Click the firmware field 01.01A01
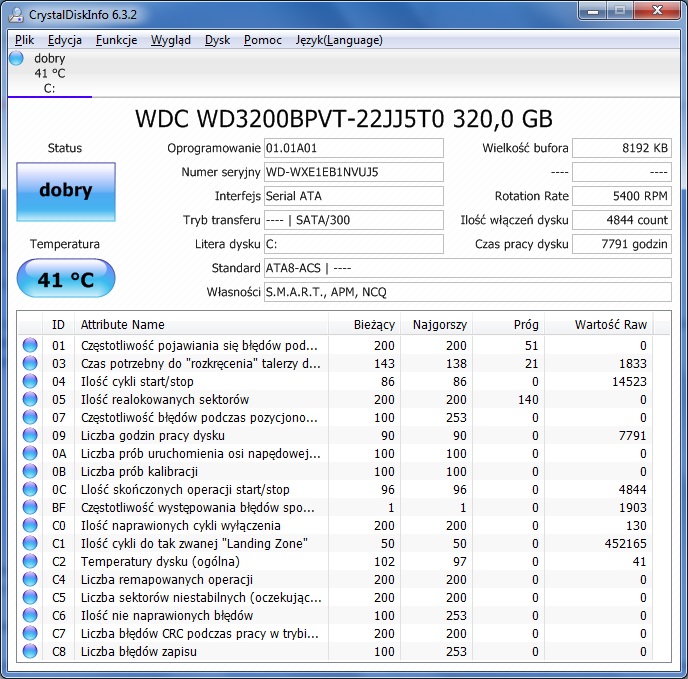Viewport: 688px width, 679px height. (354, 148)
